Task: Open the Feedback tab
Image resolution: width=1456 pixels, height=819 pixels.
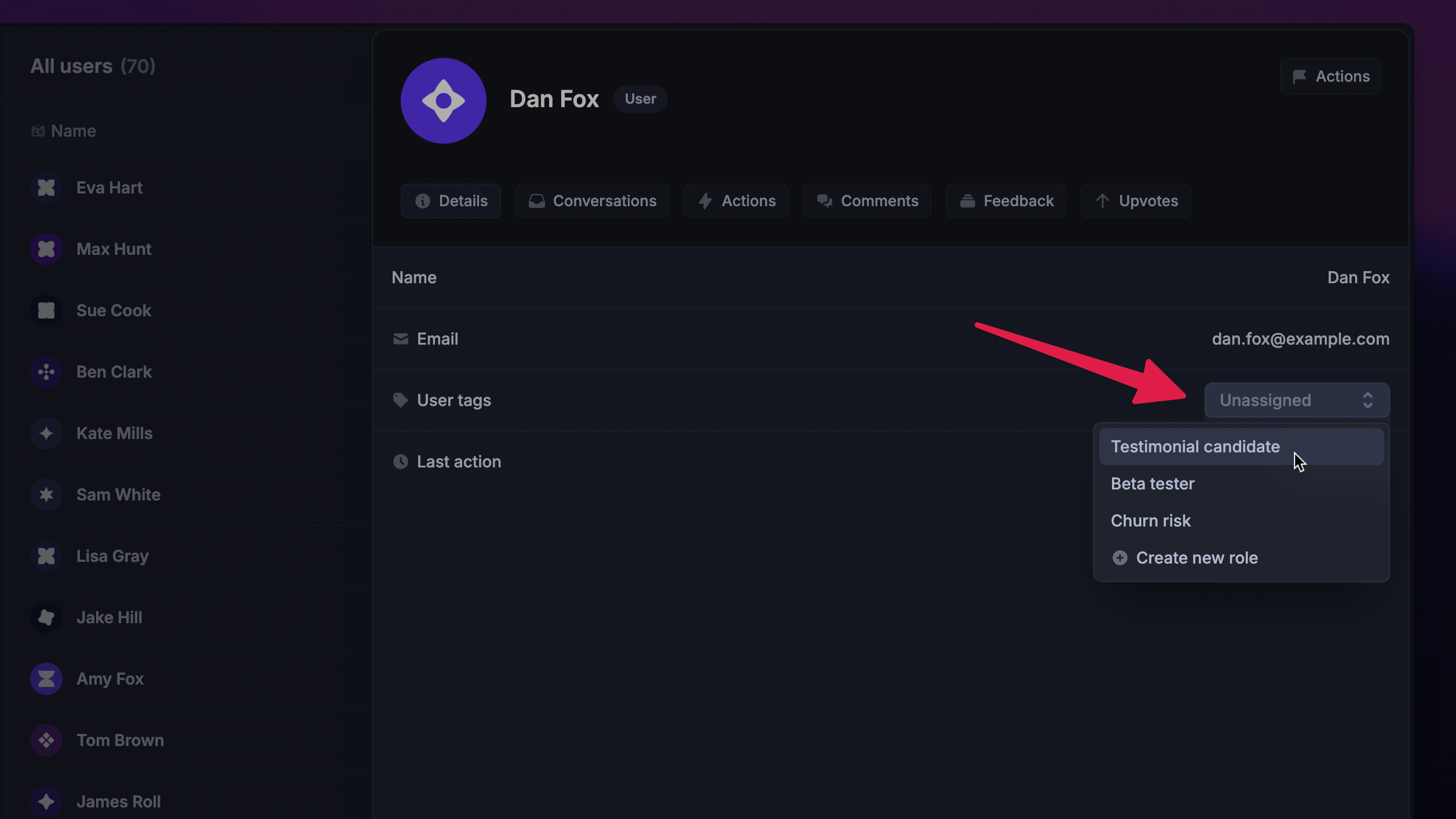Action: [1006, 201]
